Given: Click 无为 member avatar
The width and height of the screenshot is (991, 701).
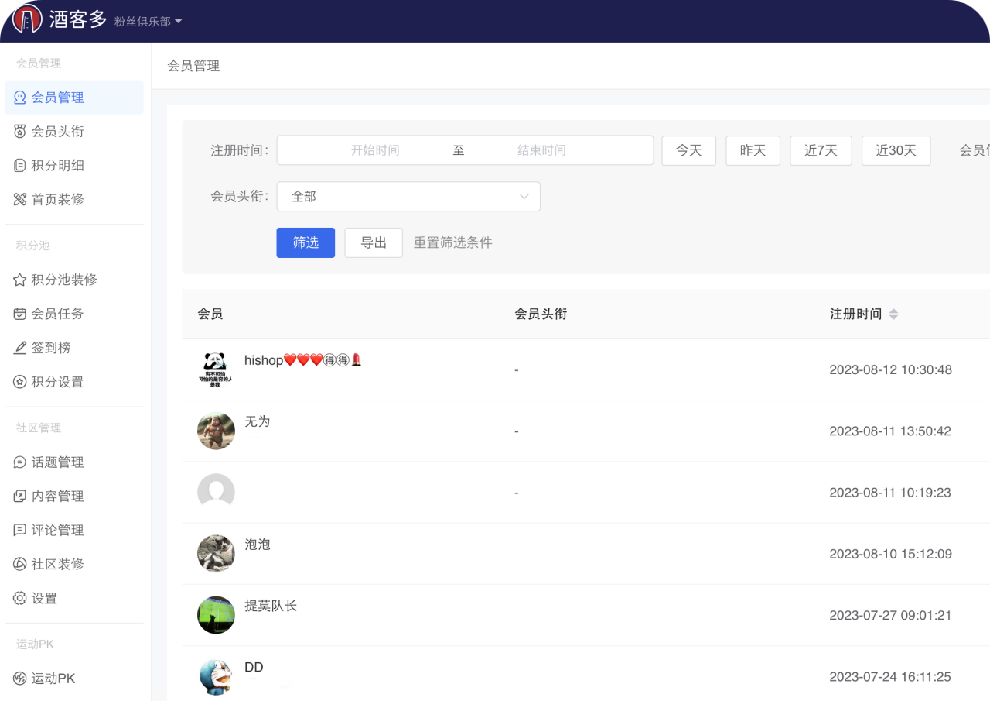Looking at the screenshot, I should tap(216, 430).
